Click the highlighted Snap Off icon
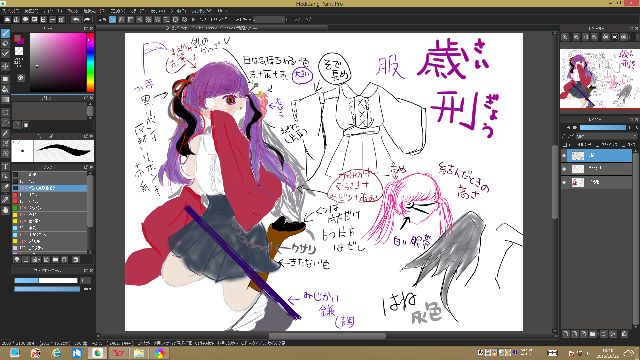 click(112, 19)
